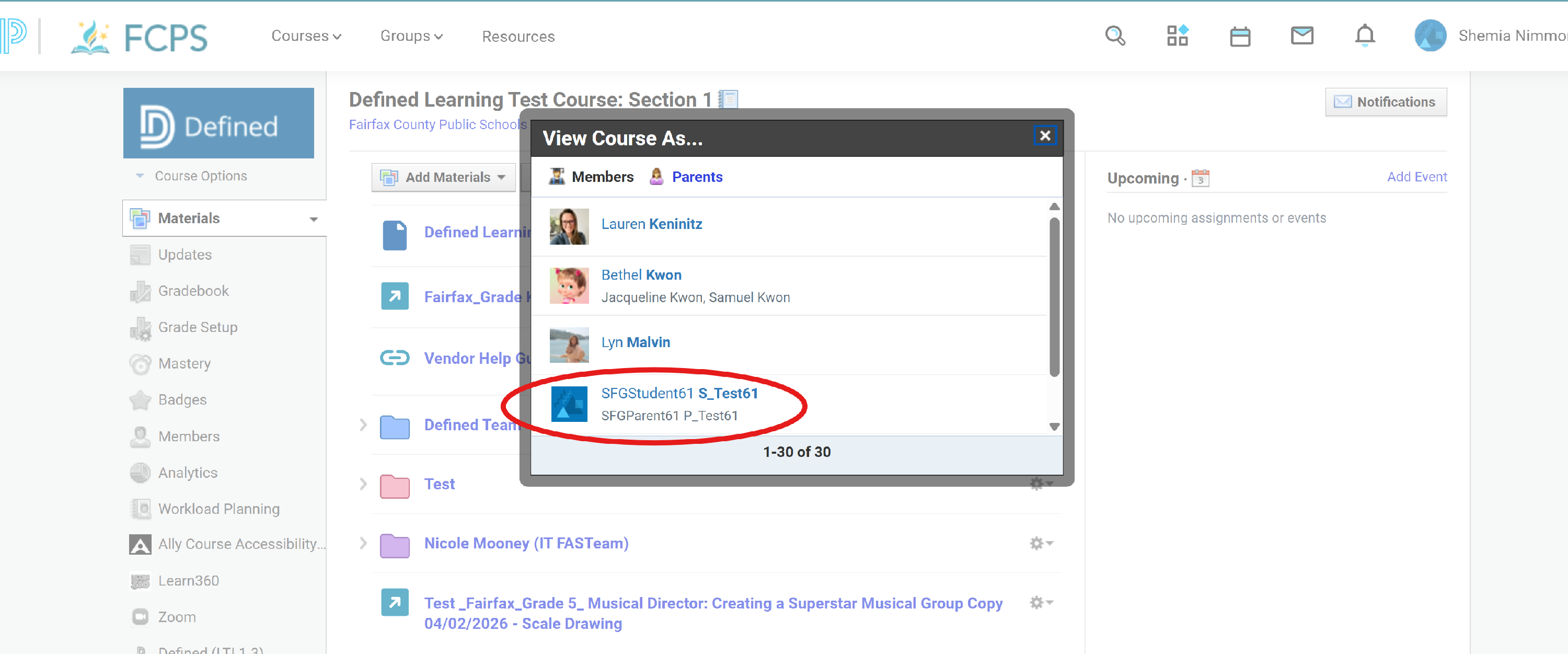Click the FCPS logo
The height and width of the screenshot is (654, 1568).
pos(139,37)
